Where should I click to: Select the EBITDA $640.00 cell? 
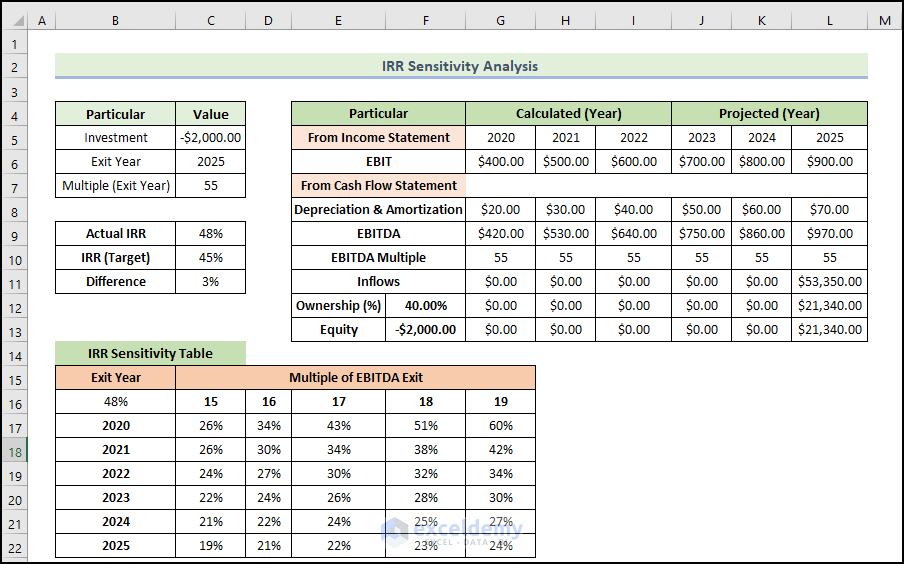(x=633, y=234)
